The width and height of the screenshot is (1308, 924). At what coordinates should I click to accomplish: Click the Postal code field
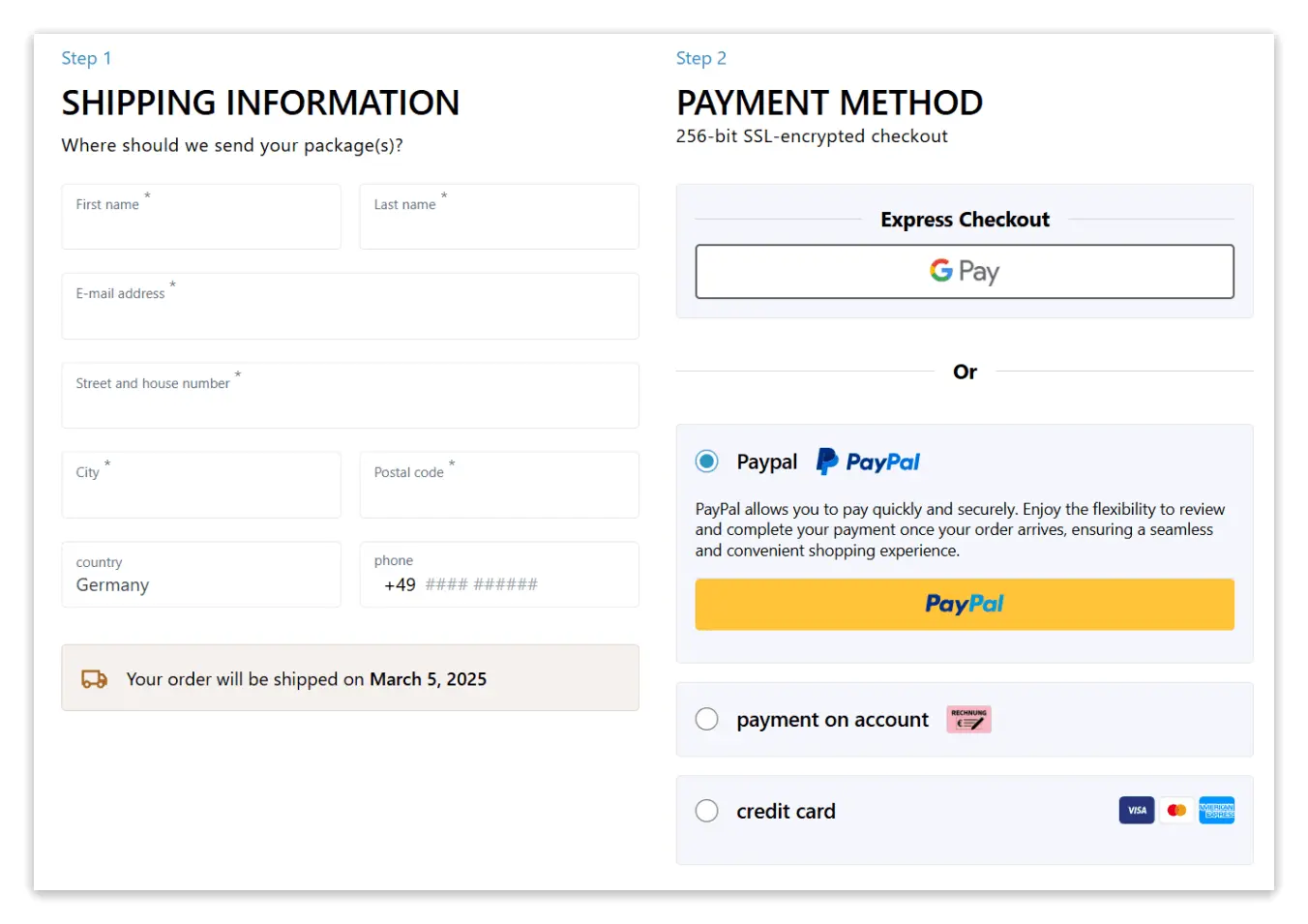498,485
